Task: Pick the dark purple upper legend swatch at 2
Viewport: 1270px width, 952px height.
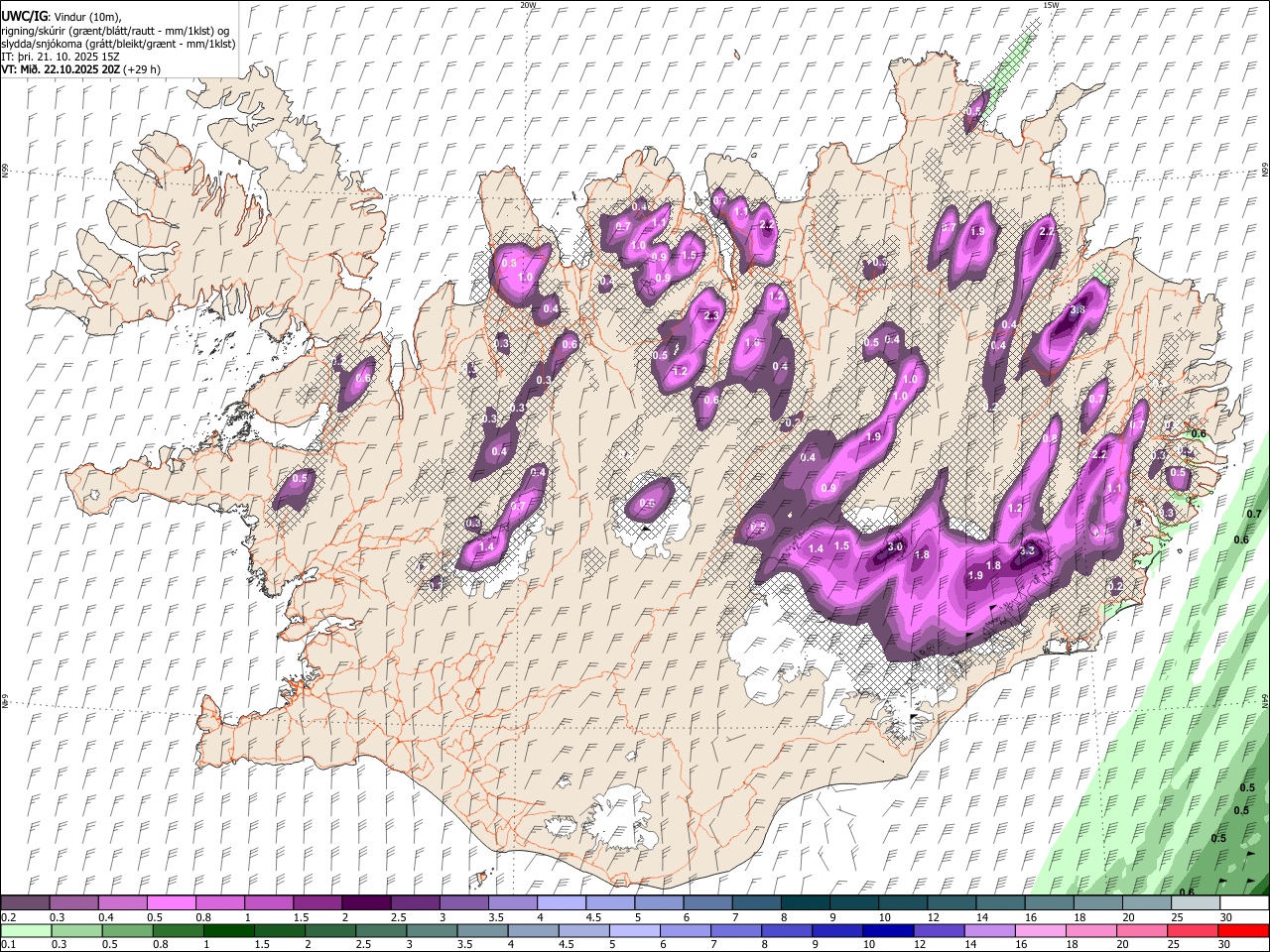Action: (x=366, y=903)
